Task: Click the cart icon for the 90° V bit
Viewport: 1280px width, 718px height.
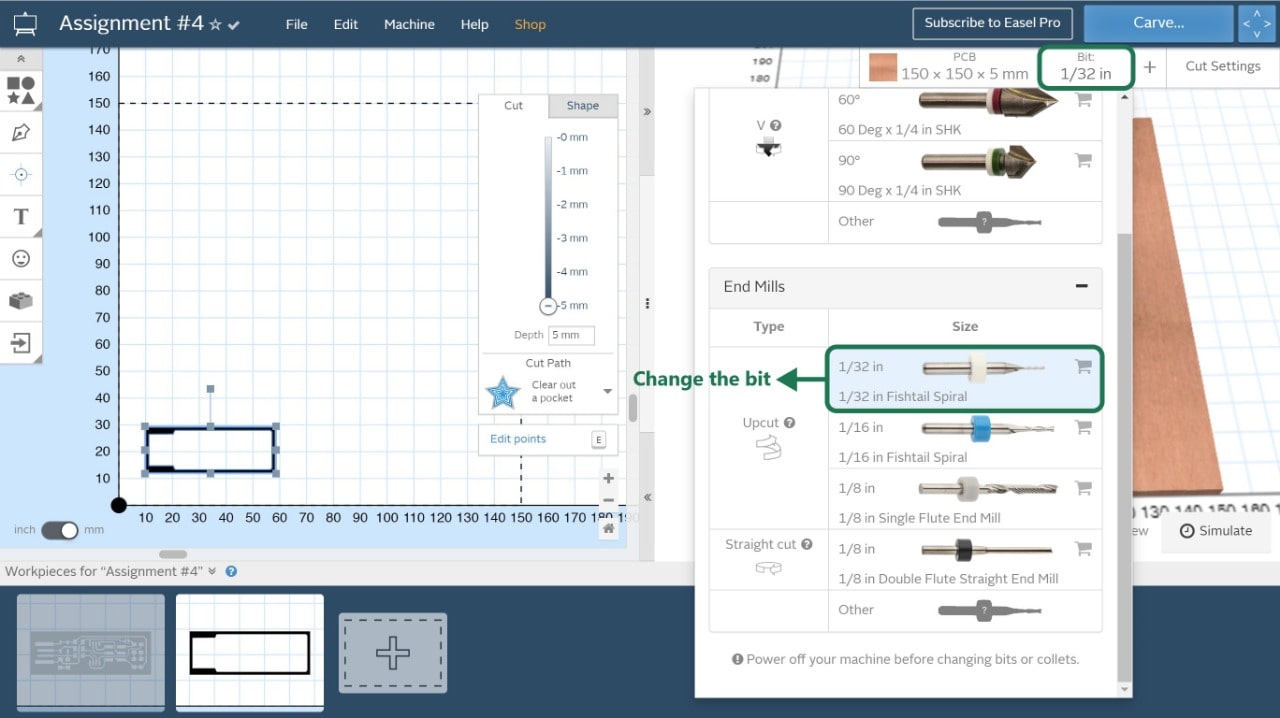Action: click(1083, 160)
